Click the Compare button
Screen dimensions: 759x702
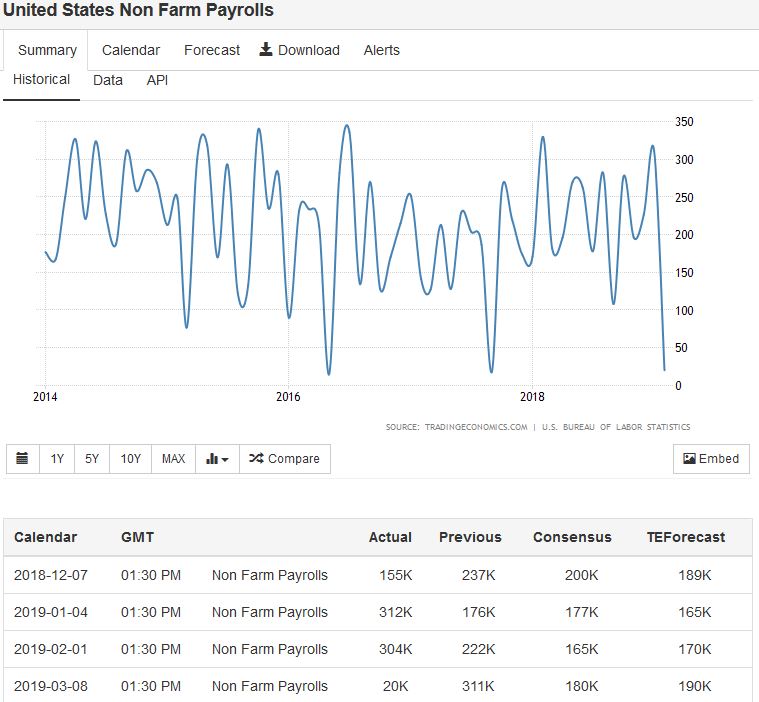(285, 459)
